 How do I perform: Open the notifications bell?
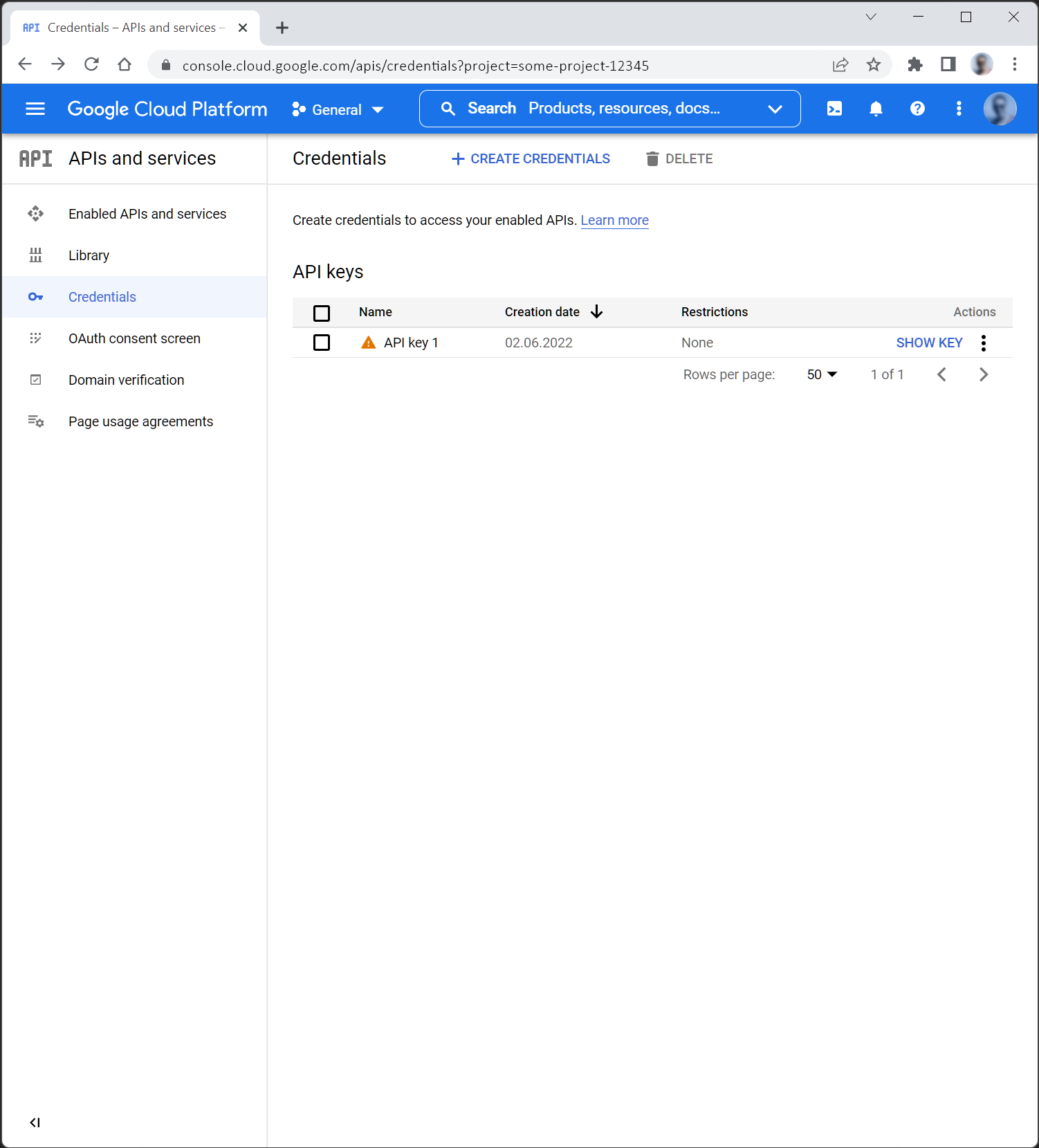(876, 109)
